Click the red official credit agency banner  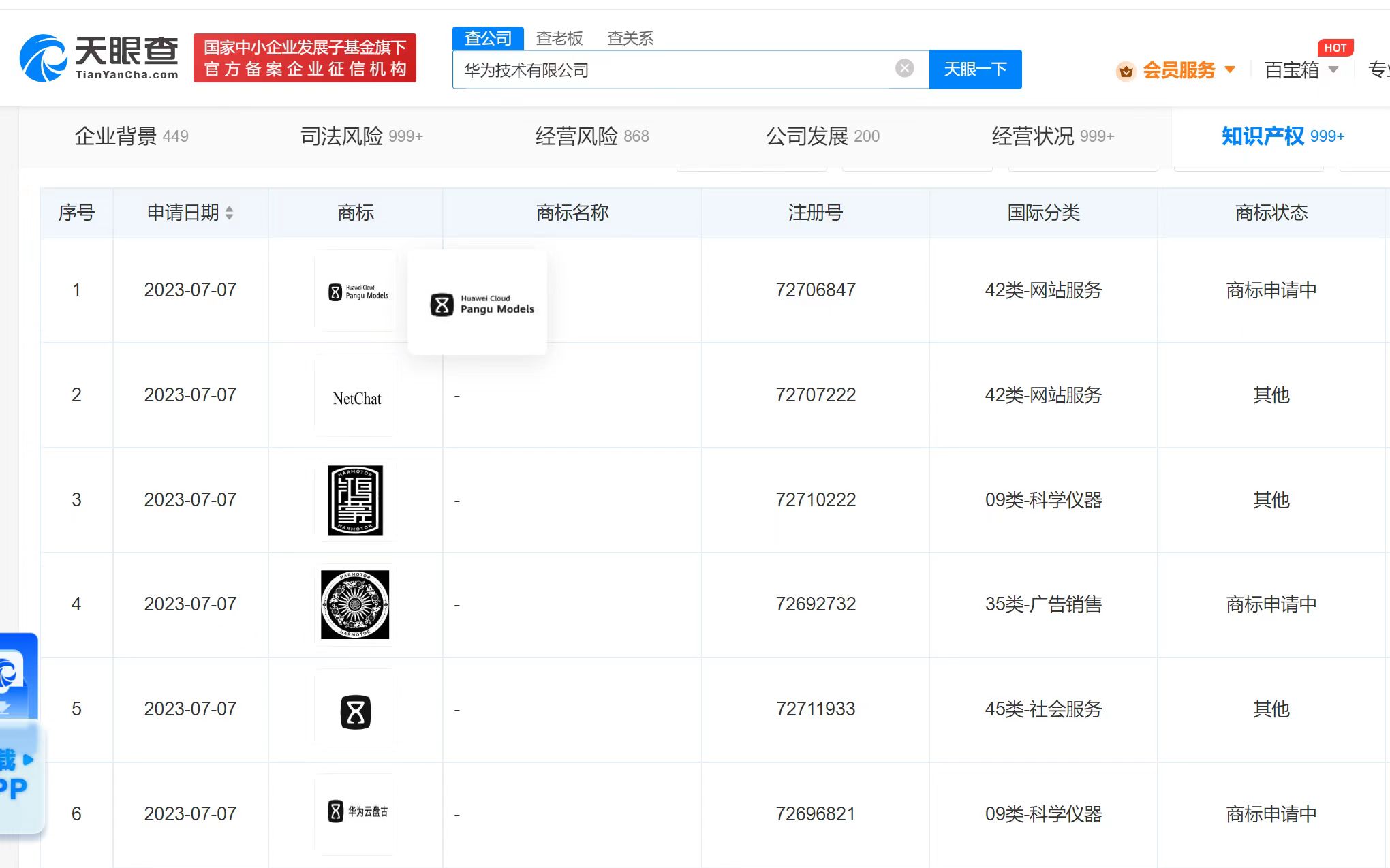click(305, 58)
